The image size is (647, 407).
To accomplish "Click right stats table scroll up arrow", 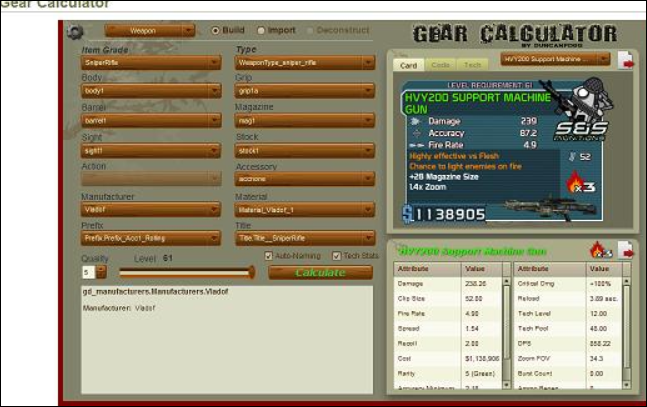I will coord(626,281).
